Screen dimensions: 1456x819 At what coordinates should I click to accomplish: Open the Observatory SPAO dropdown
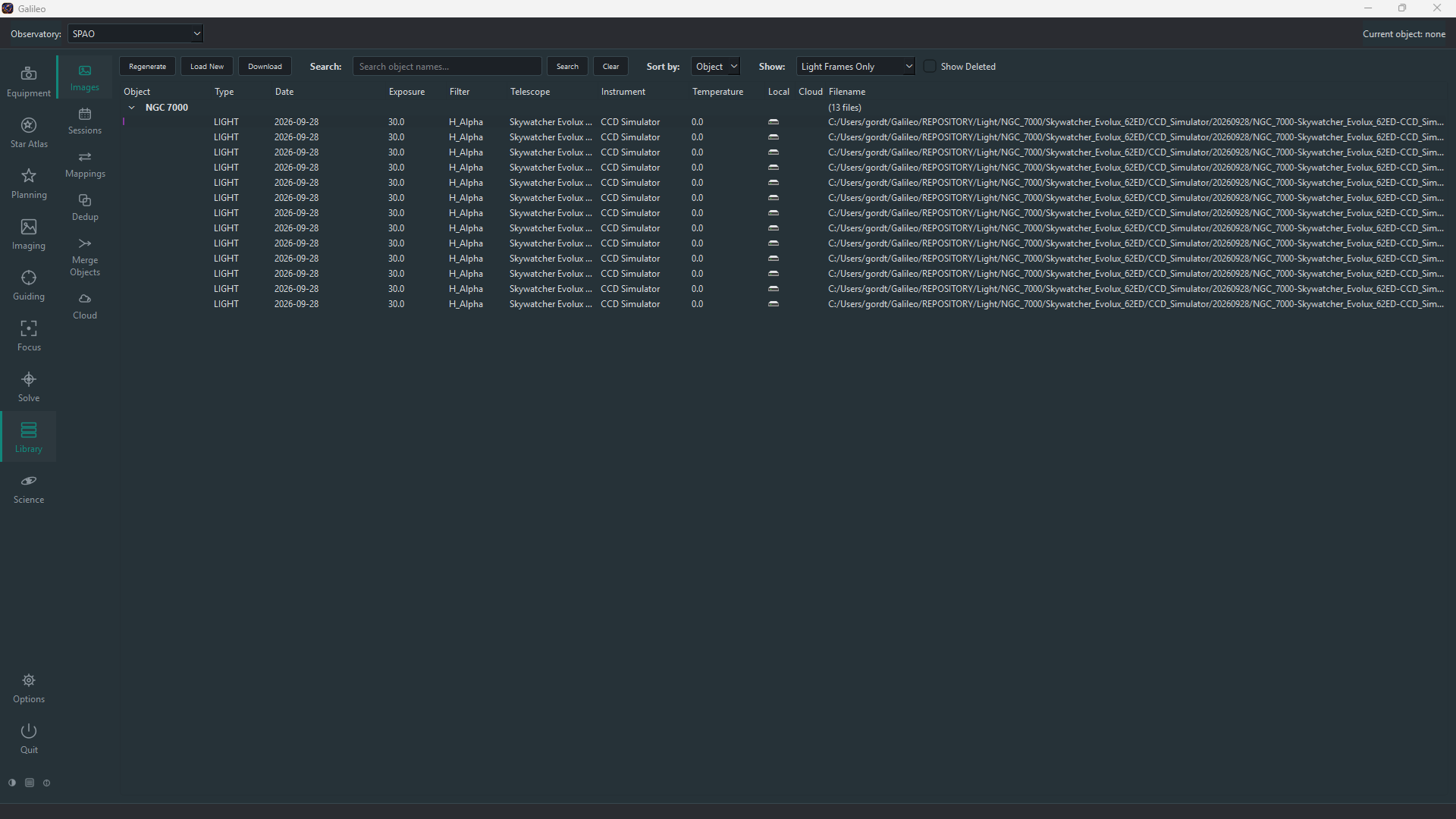click(x=136, y=33)
